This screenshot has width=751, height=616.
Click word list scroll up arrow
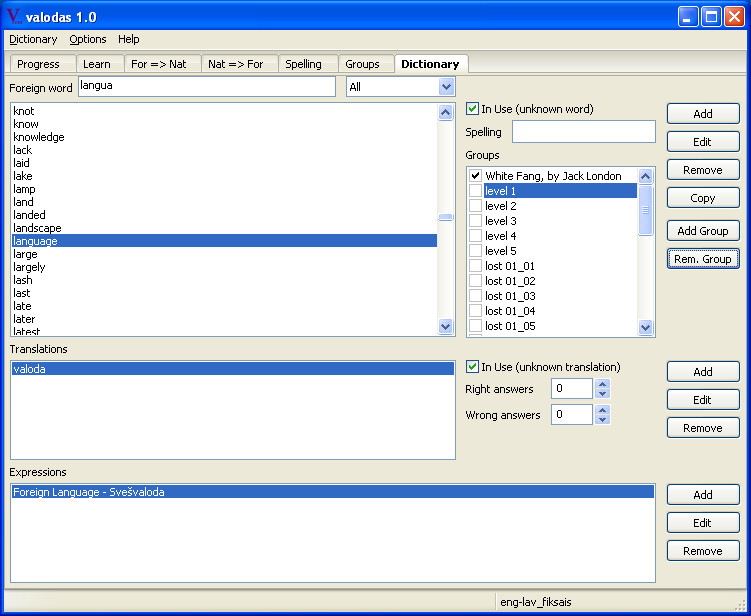point(445,113)
